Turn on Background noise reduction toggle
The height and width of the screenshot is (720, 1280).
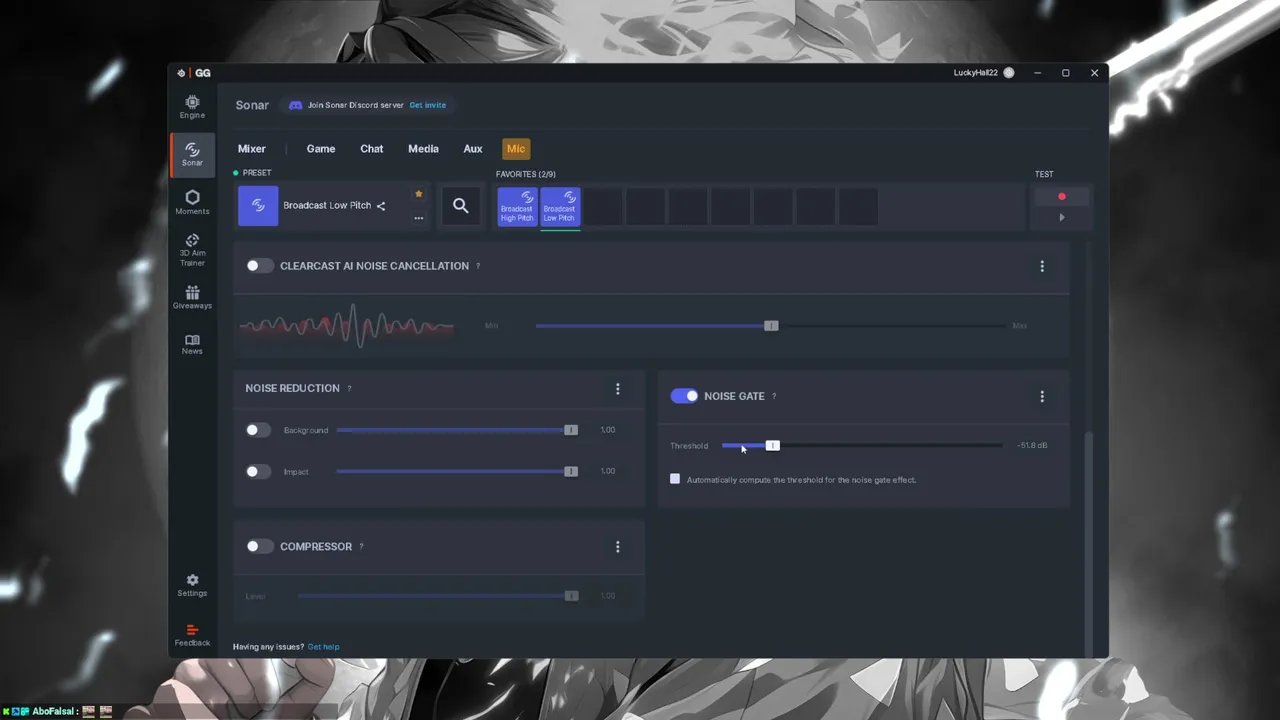[x=258, y=430]
